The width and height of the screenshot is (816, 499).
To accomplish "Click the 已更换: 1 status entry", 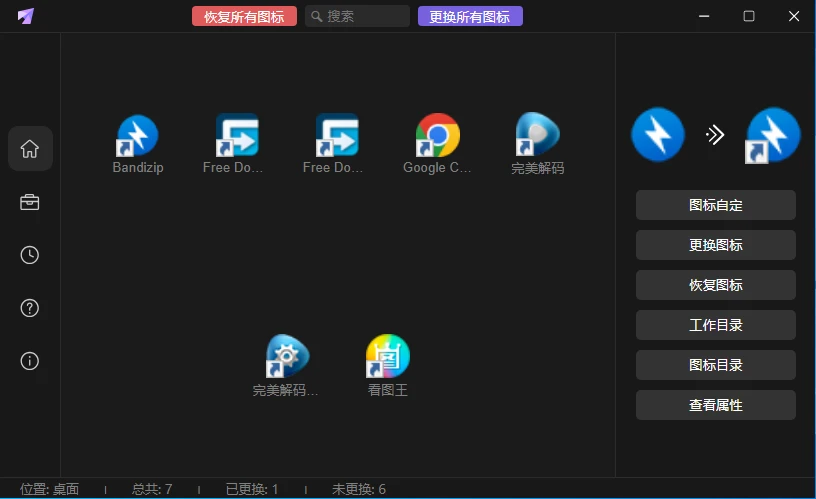I will click(x=252, y=489).
